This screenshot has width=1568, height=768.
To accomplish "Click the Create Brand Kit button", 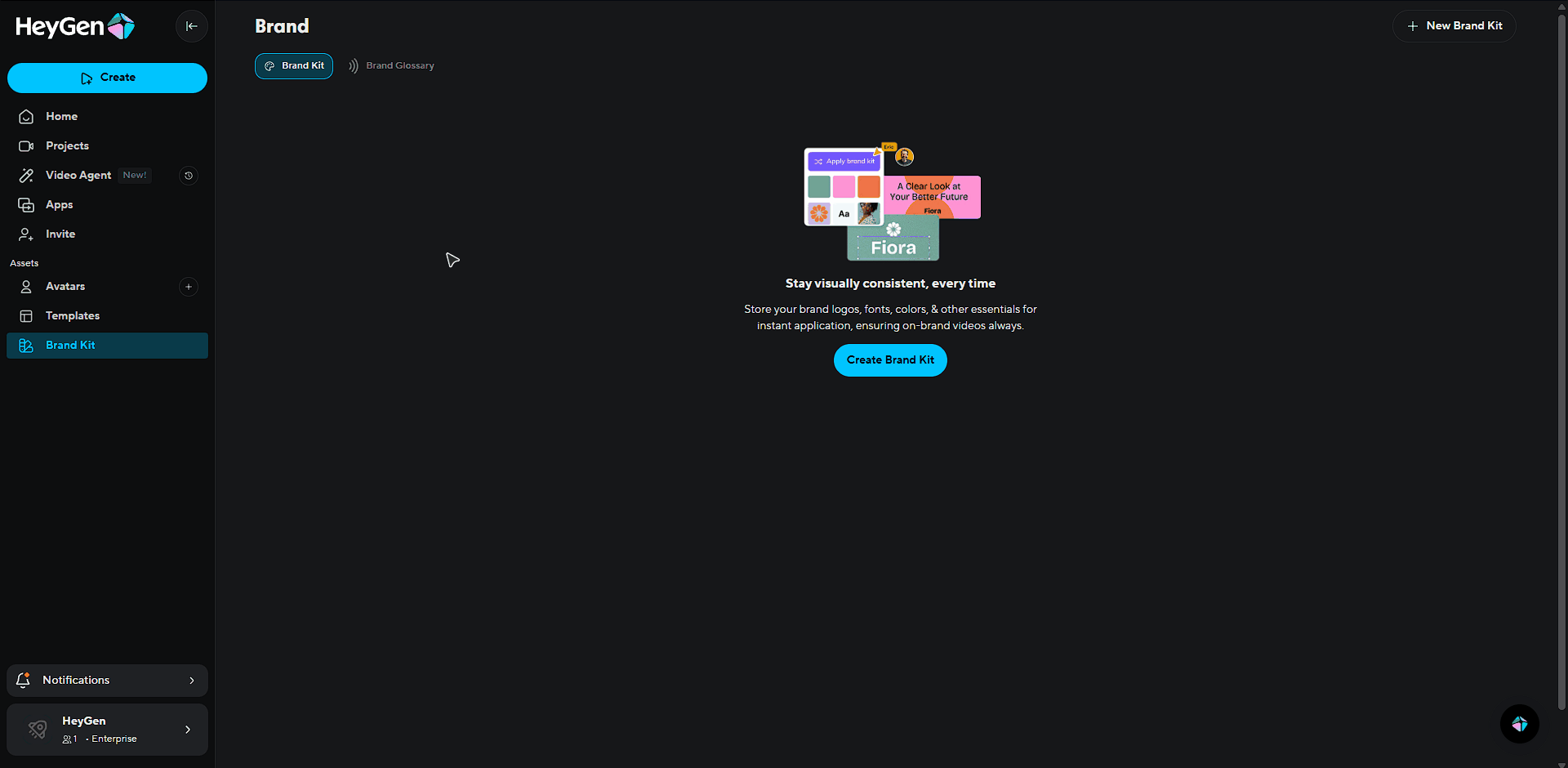I will pos(890,360).
